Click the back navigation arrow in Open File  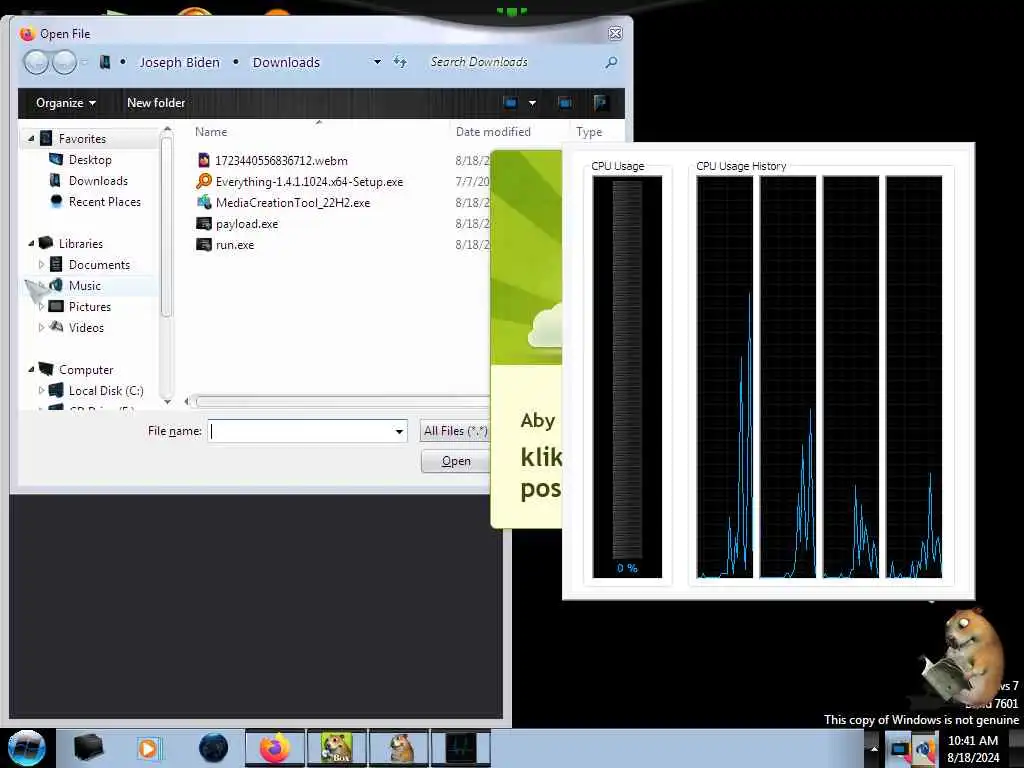(37, 63)
